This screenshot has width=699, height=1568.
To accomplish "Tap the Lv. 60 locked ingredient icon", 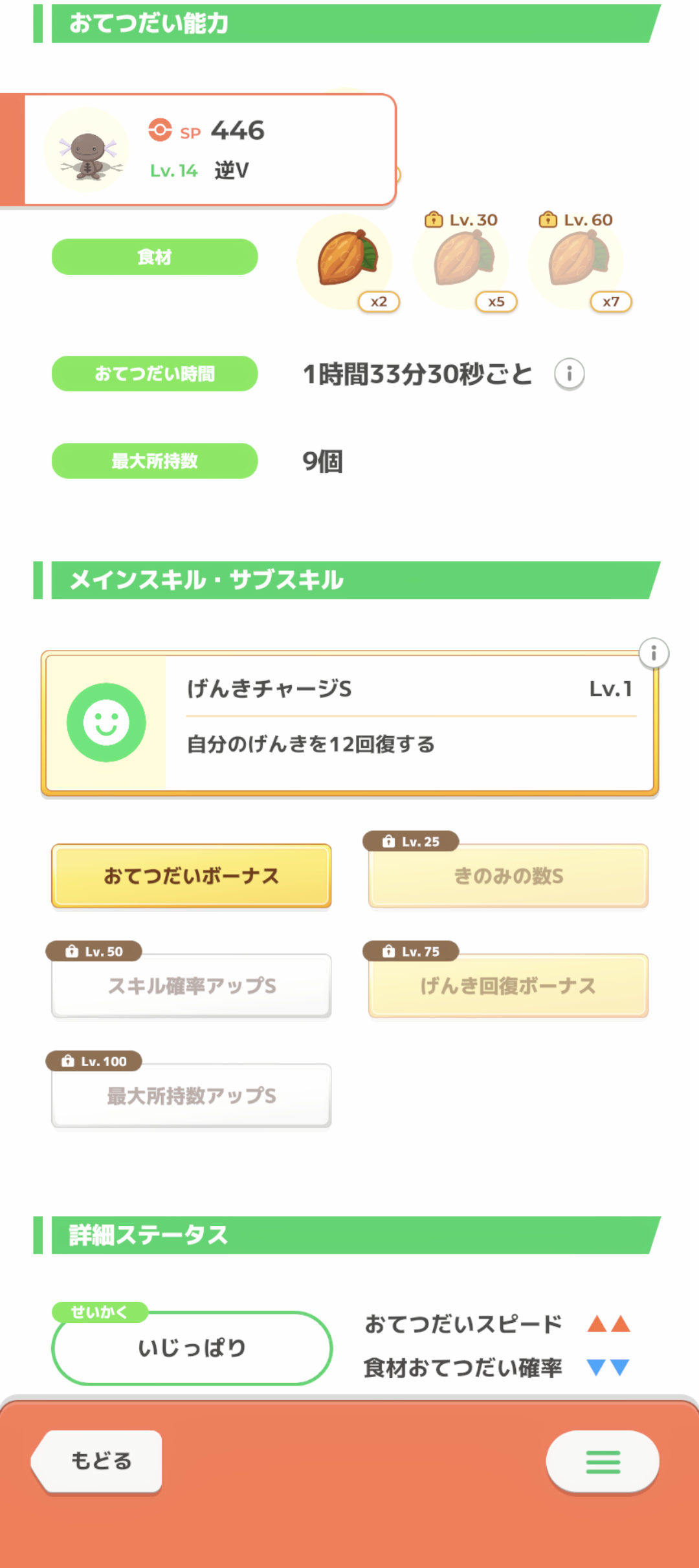I will click(x=576, y=260).
